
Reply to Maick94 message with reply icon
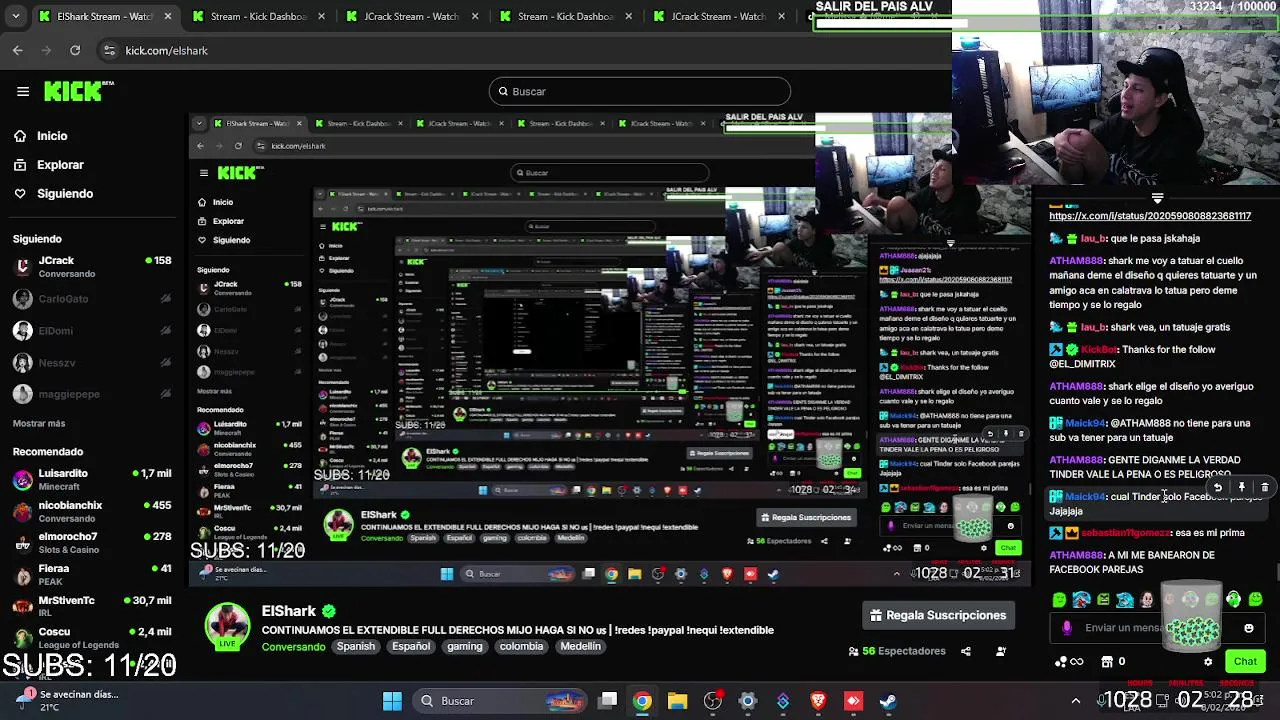point(1217,487)
